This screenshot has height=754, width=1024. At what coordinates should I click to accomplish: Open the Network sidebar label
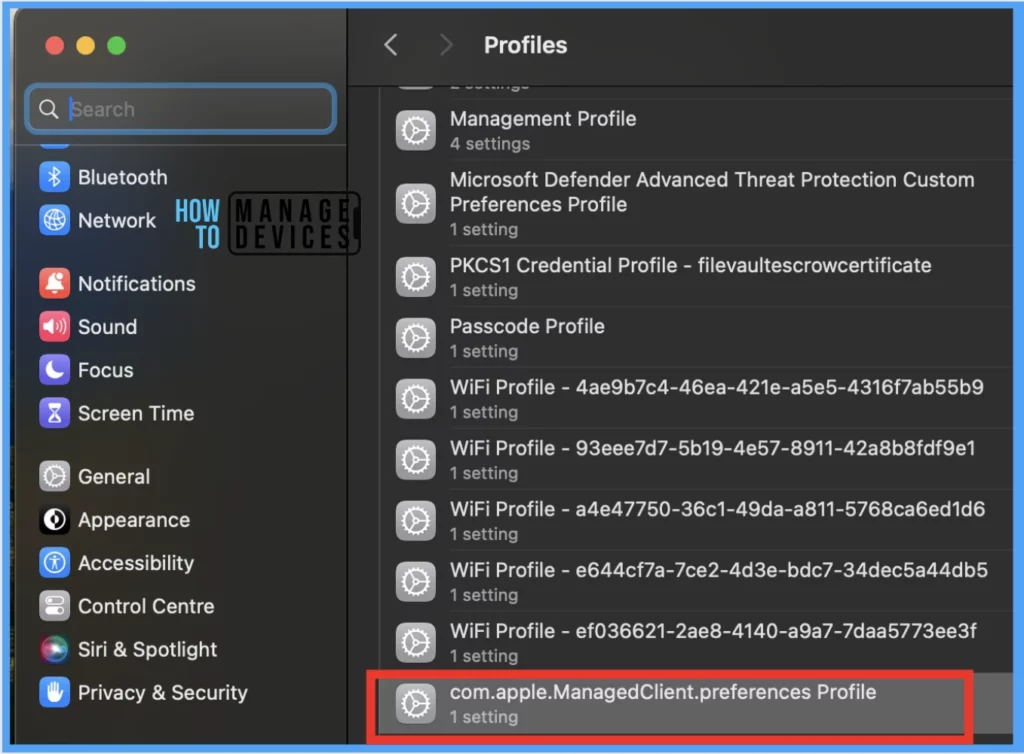pyautogui.click(x=117, y=221)
